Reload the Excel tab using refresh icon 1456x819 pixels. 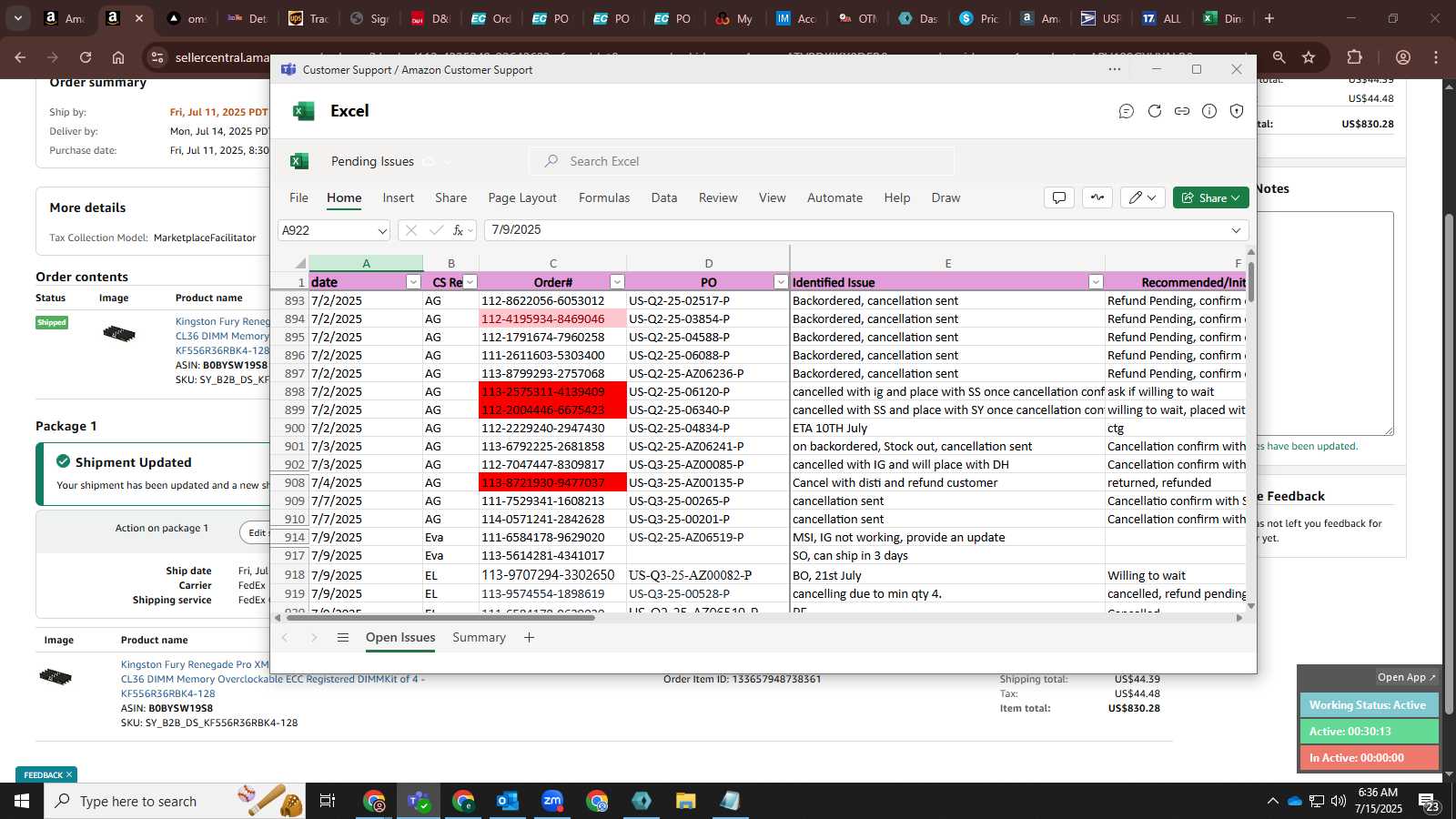coord(1154,111)
